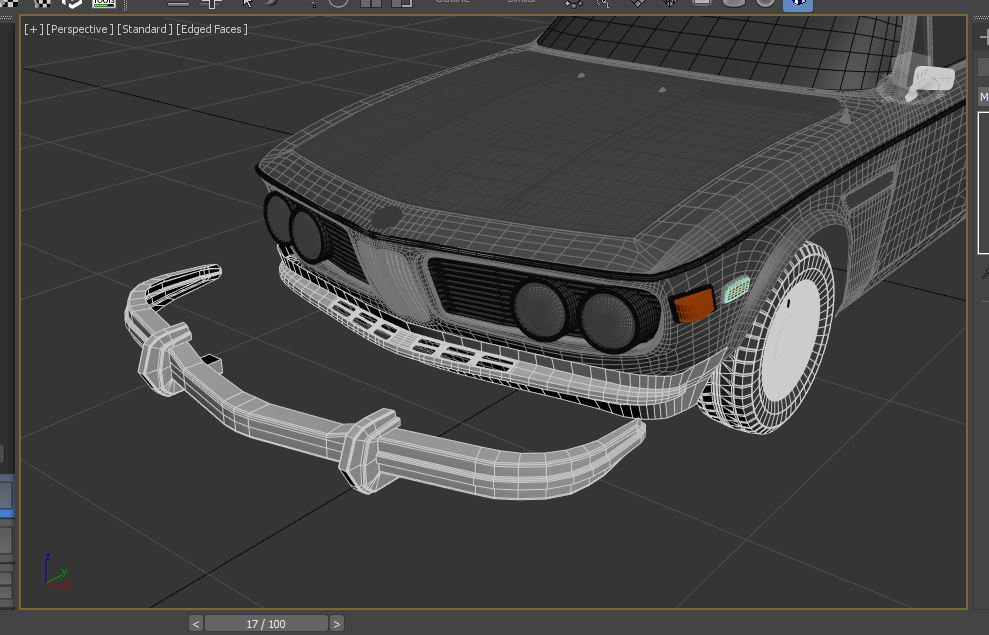Select the outermost left headlight lens

click(278, 218)
